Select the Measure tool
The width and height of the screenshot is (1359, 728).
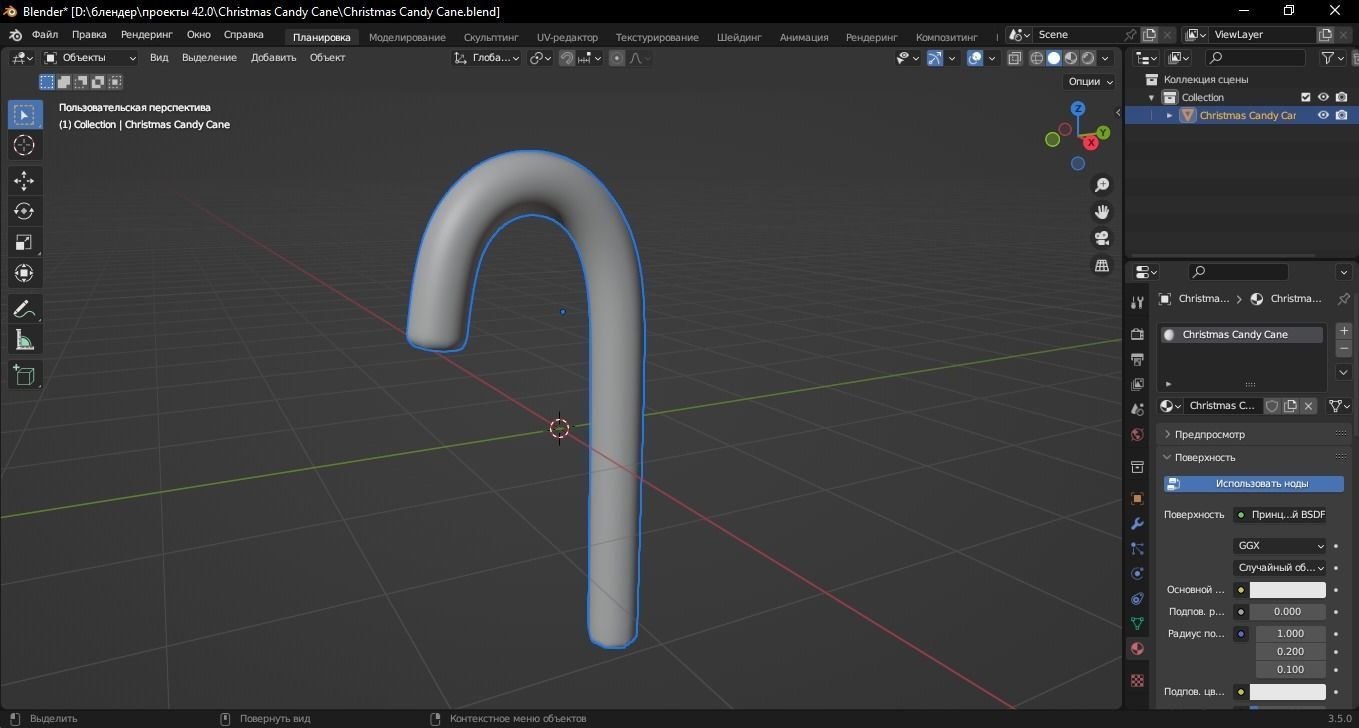(x=24, y=340)
